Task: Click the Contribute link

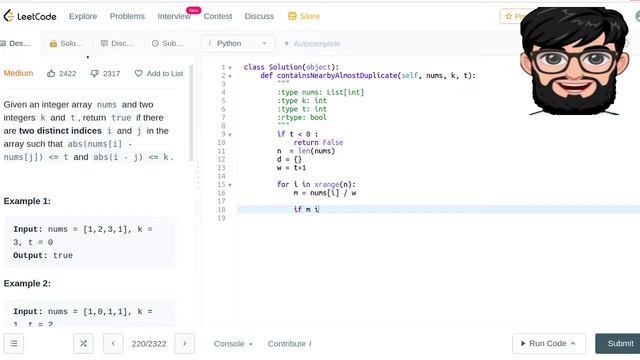Action: [289, 344]
